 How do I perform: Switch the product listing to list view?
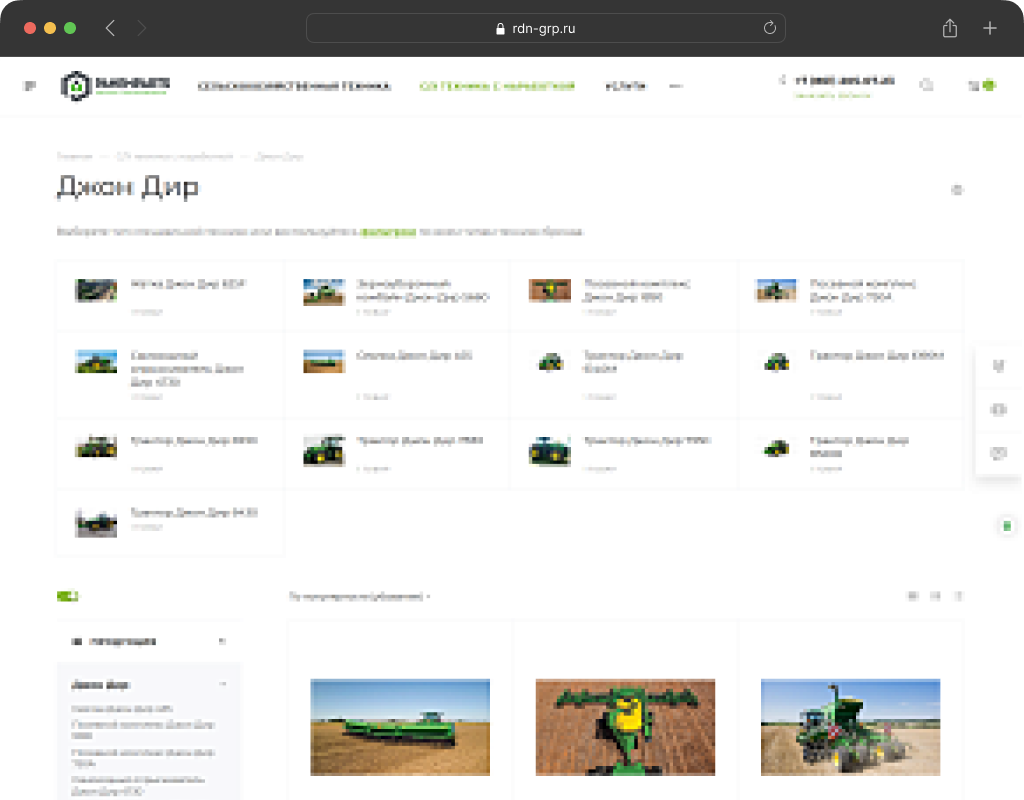pos(936,596)
